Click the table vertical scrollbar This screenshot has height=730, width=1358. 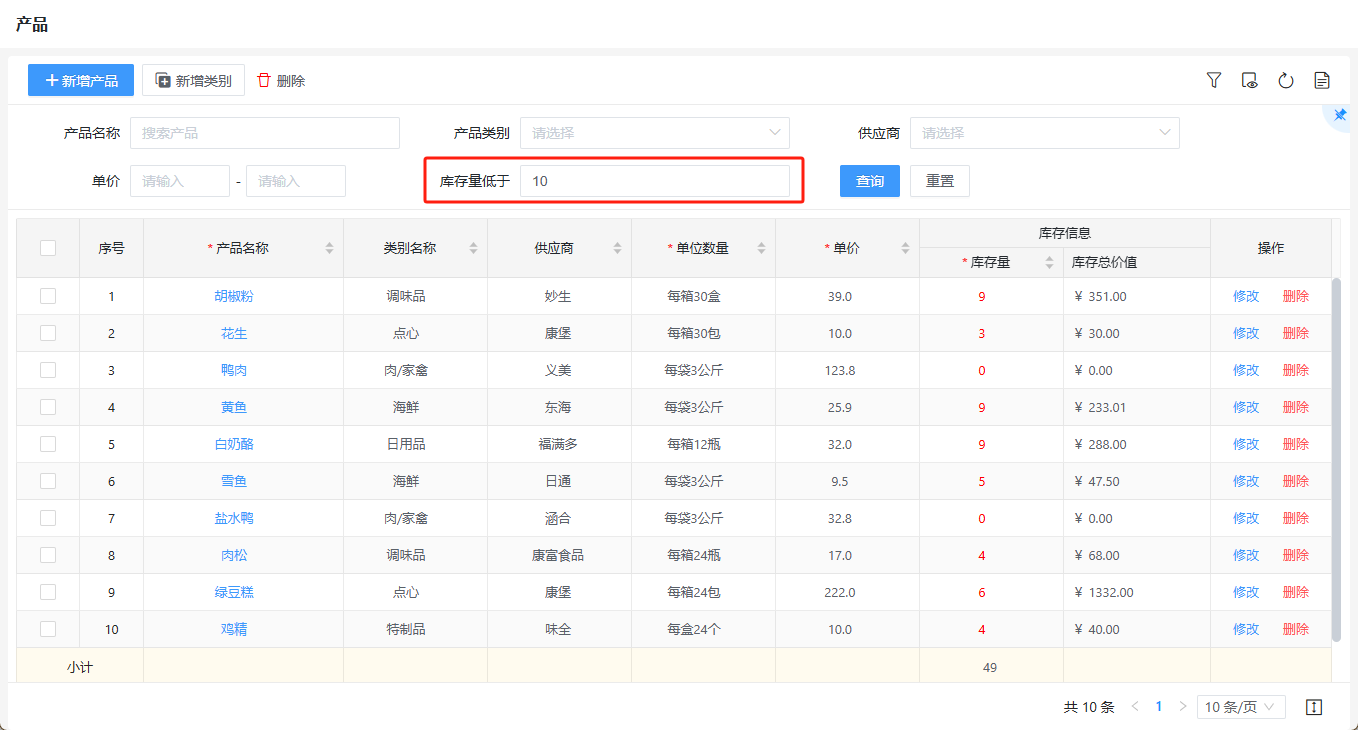(1337, 460)
